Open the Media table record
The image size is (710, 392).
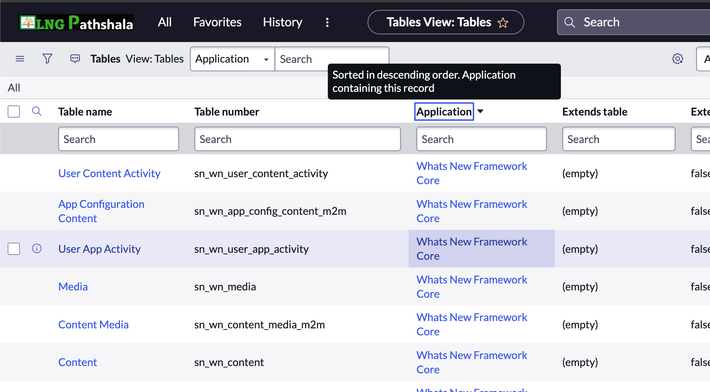pyautogui.click(x=73, y=287)
